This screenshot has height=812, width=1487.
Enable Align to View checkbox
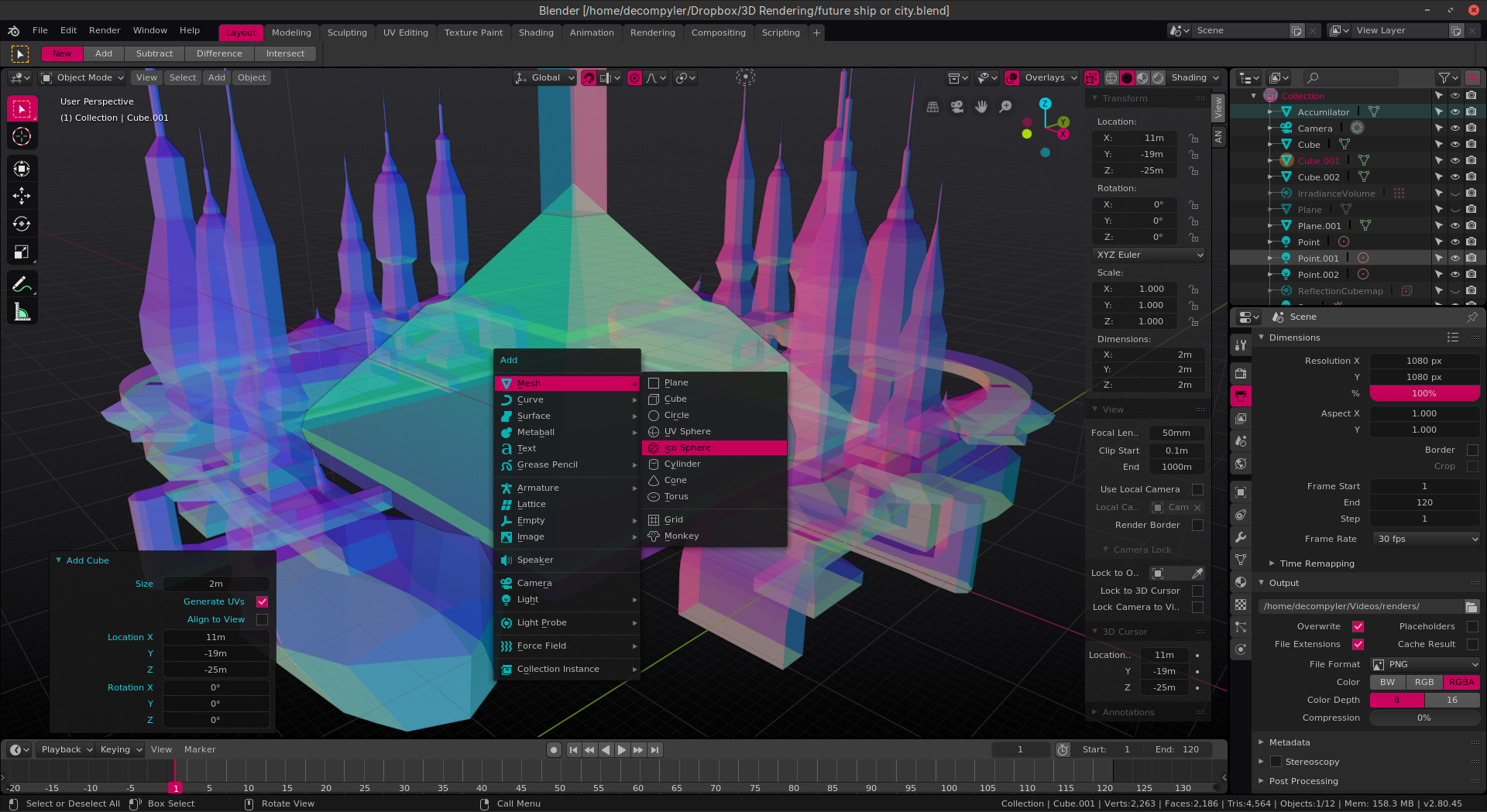pyautogui.click(x=262, y=619)
